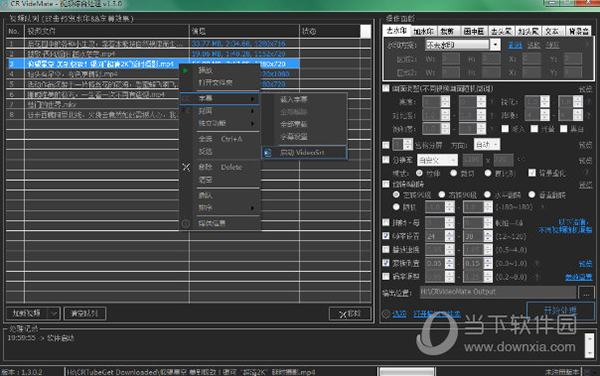Image resolution: width=600 pixels, height=376 pixels.
Task: Select the crop mode radio button
Action: [454, 173]
